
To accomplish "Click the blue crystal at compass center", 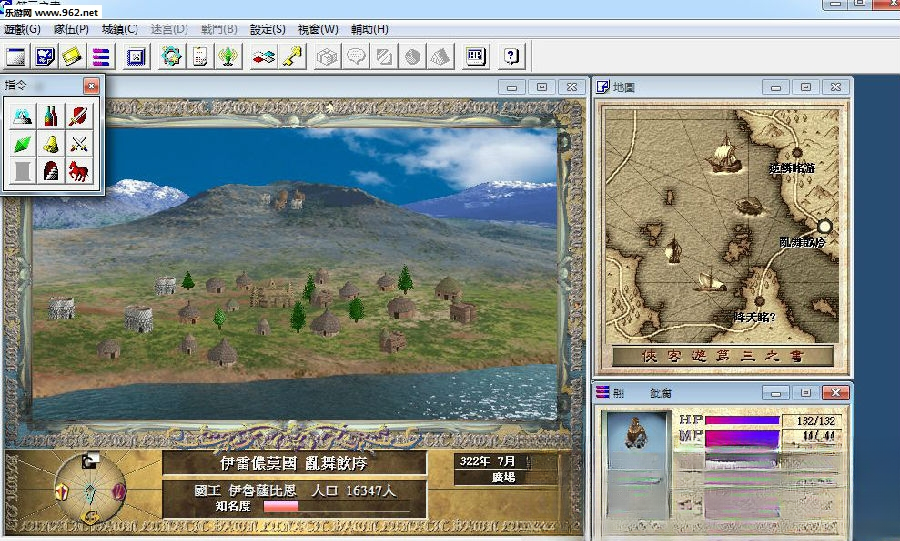I will pos(91,493).
